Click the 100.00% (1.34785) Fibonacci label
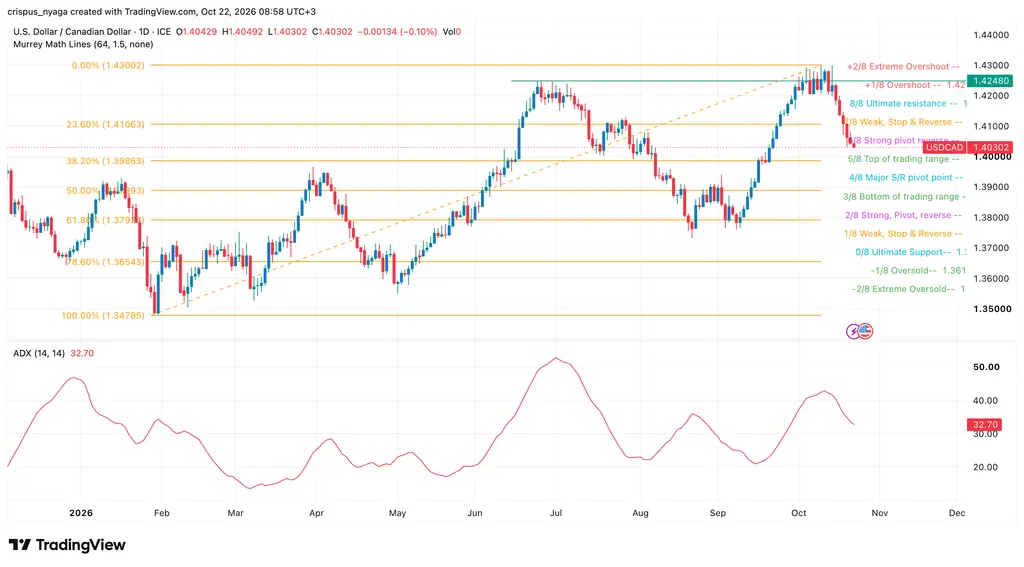The width and height of the screenshot is (1024, 567). click(103, 316)
